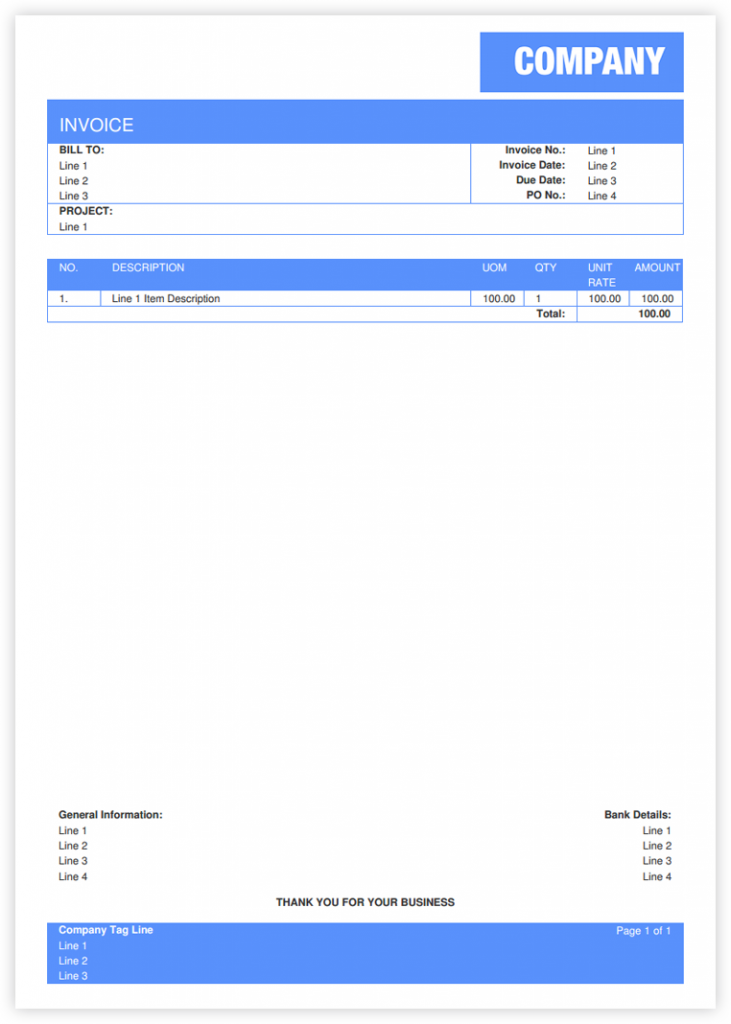Screen dimensions: 731x1024
Task: Click the Invoice No. value field
Action: click(x=602, y=151)
